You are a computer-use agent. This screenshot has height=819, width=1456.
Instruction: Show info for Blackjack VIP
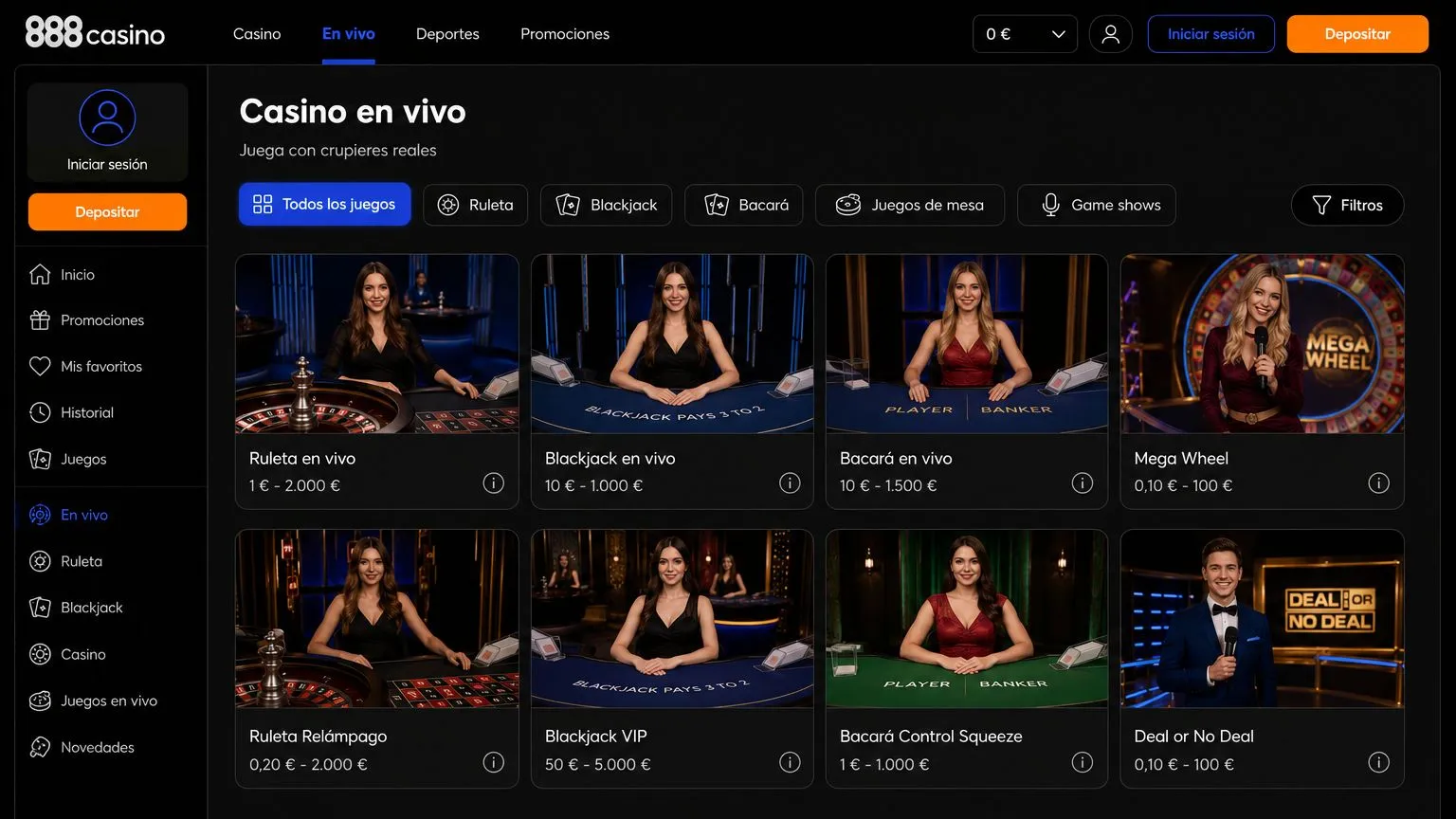[790, 762]
